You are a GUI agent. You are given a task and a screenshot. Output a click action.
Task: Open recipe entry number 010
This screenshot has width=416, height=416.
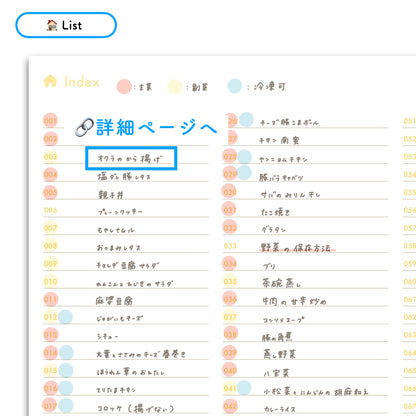tap(134, 284)
